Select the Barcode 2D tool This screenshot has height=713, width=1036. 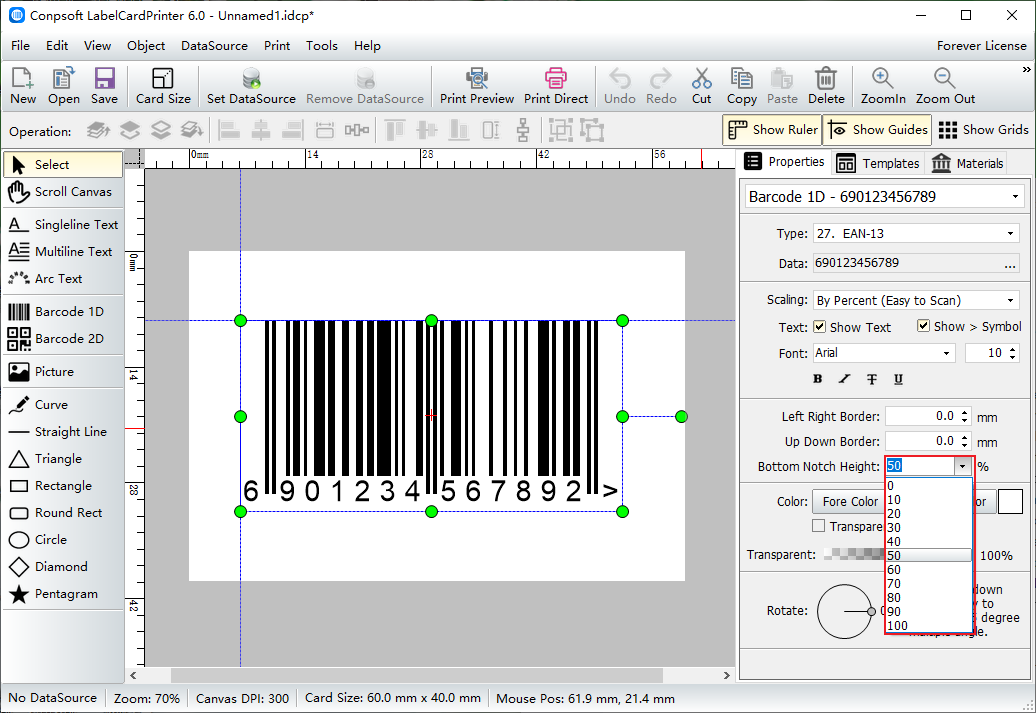[x=63, y=338]
